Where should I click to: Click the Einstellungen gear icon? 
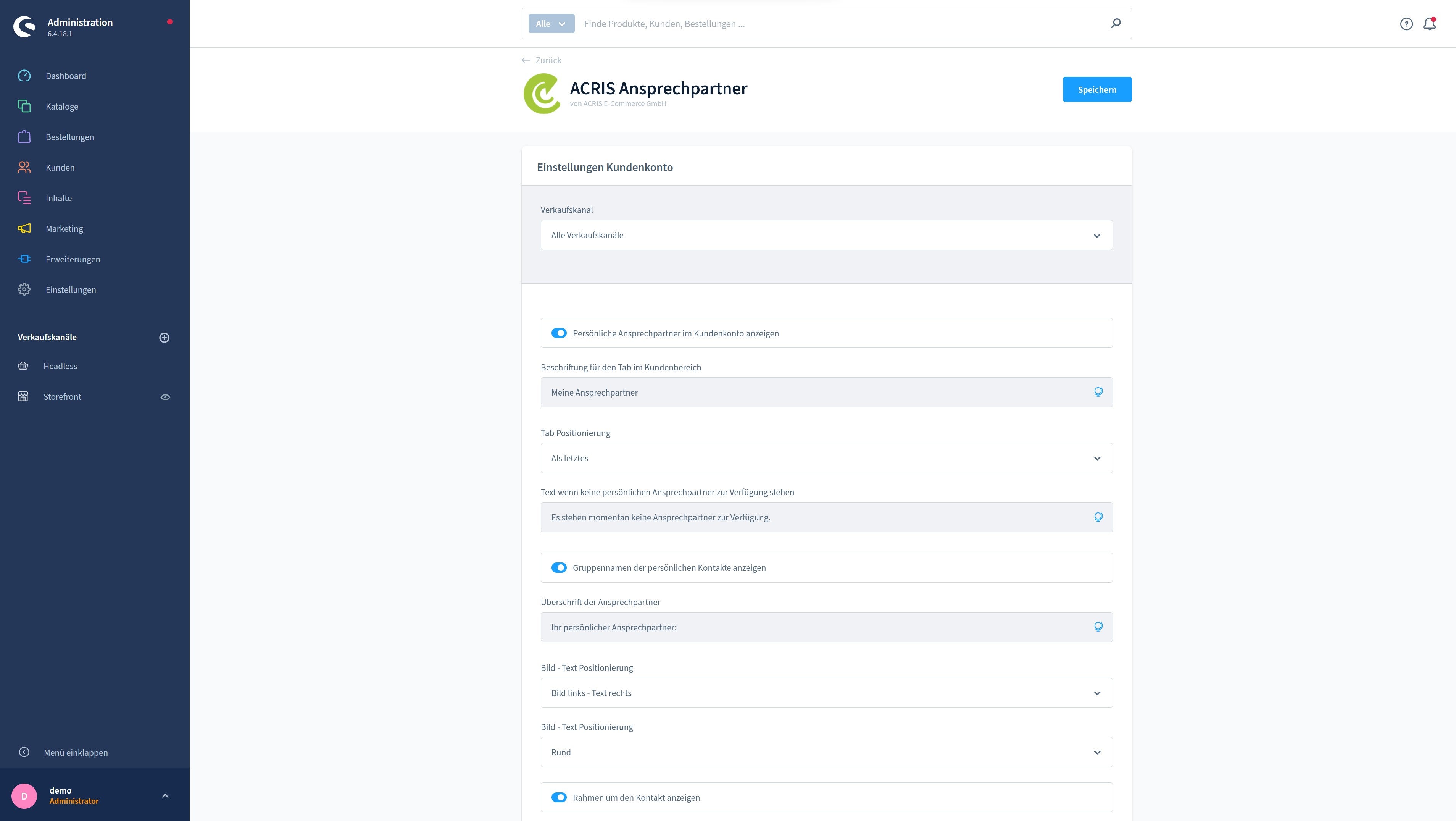24,289
